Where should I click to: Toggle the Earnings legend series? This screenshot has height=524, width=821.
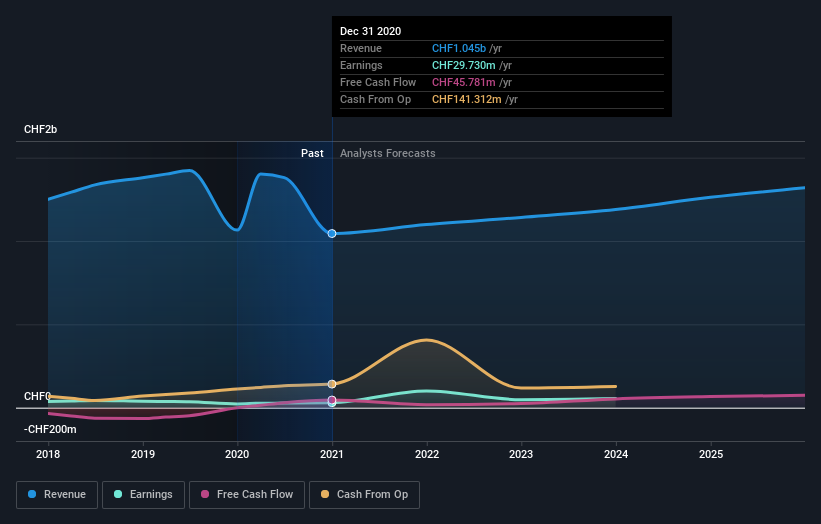143,495
